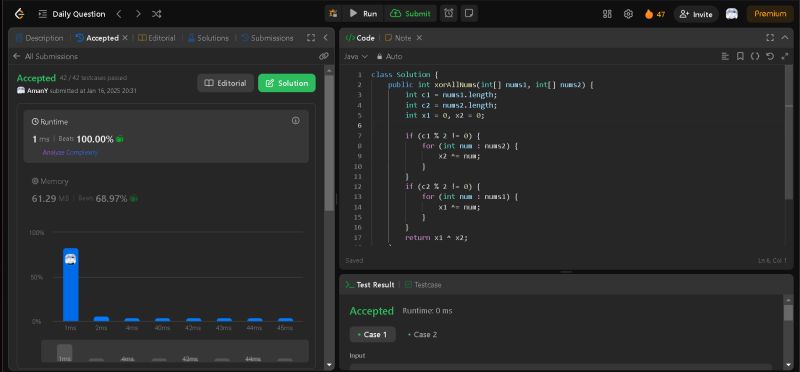Switch to the Solutions tab
Screen dimensions: 800x372
(x=208, y=38)
